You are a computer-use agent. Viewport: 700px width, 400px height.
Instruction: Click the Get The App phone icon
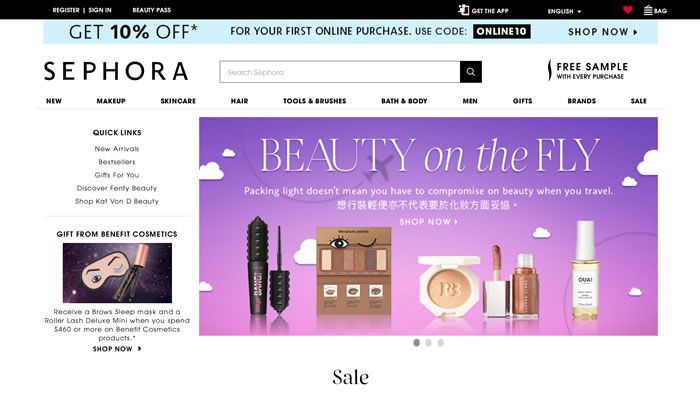pyautogui.click(x=463, y=10)
